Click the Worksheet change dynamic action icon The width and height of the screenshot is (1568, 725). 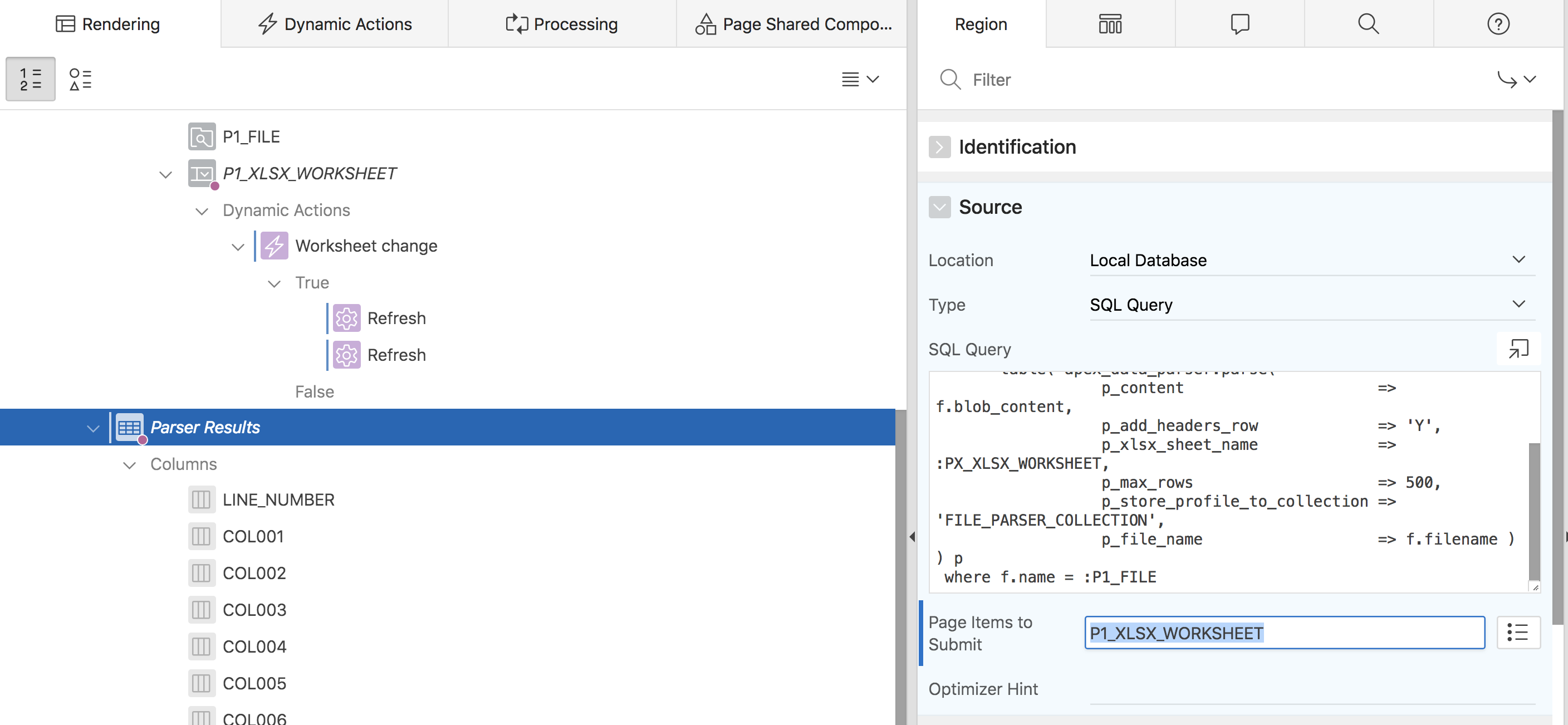click(274, 246)
